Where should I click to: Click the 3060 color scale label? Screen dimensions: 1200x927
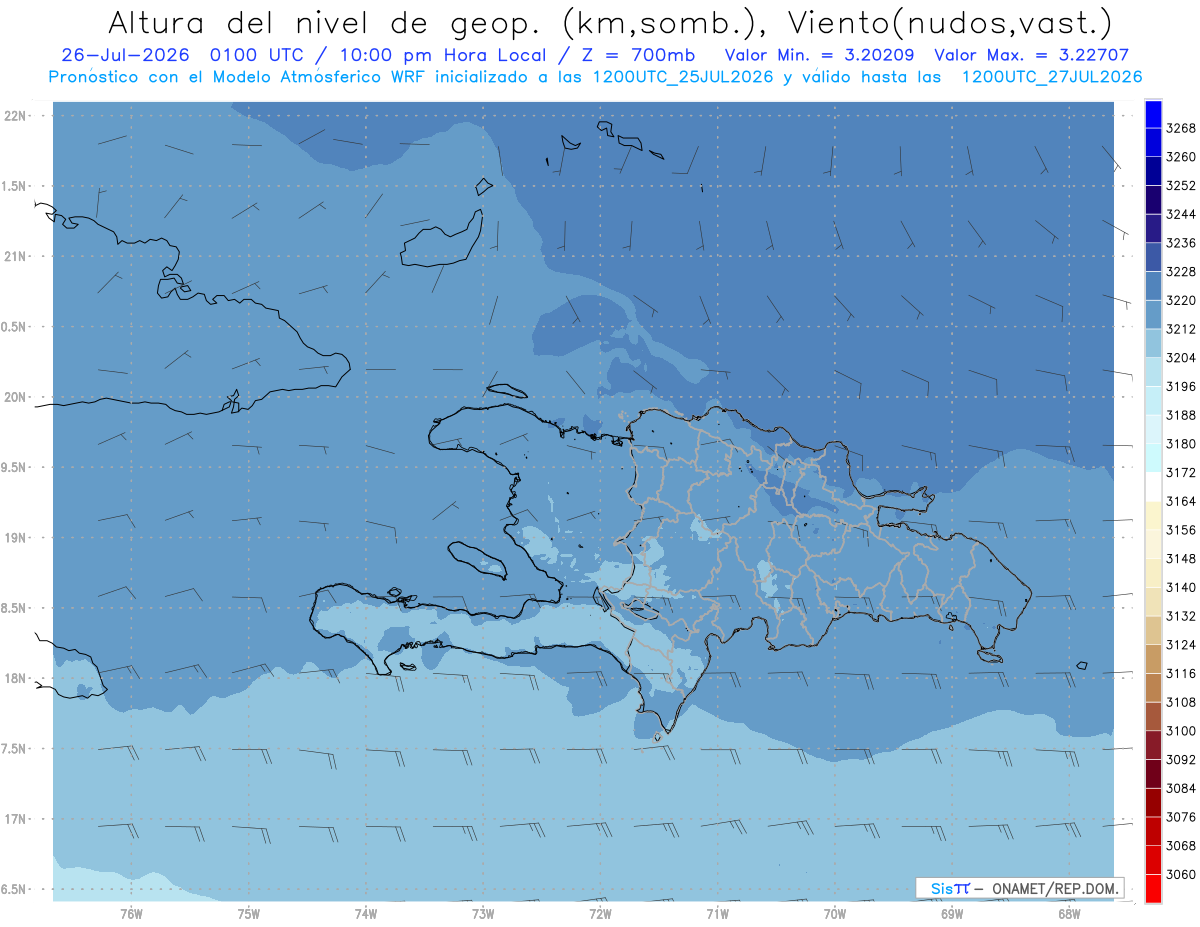[x=1181, y=874]
